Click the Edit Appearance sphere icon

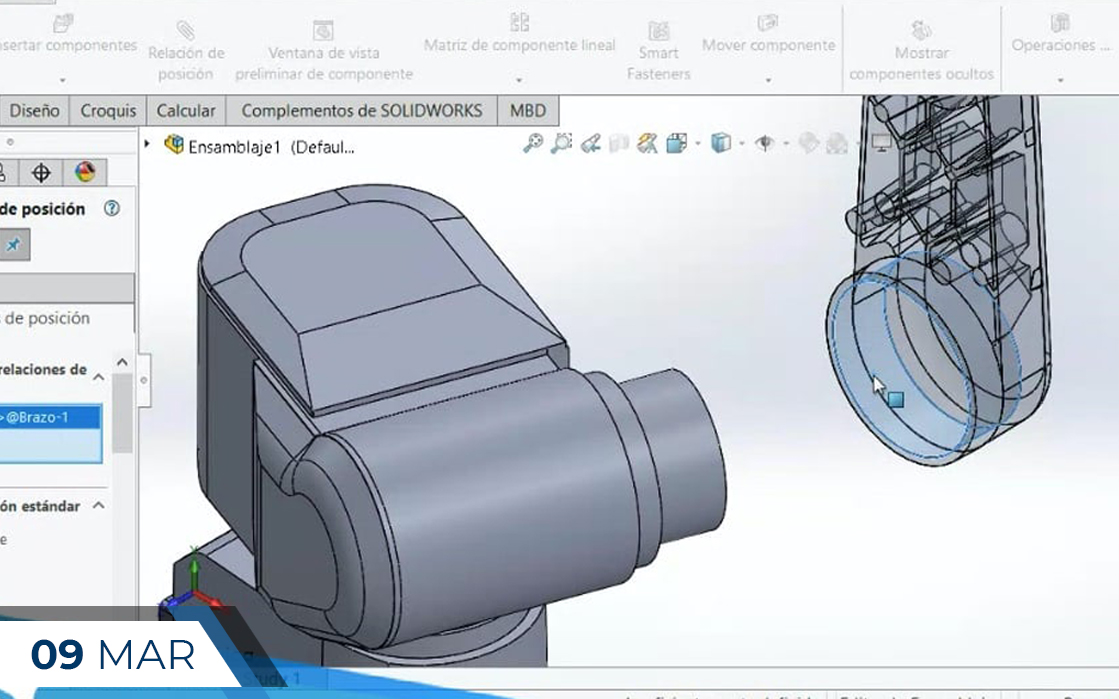pyautogui.click(x=809, y=144)
